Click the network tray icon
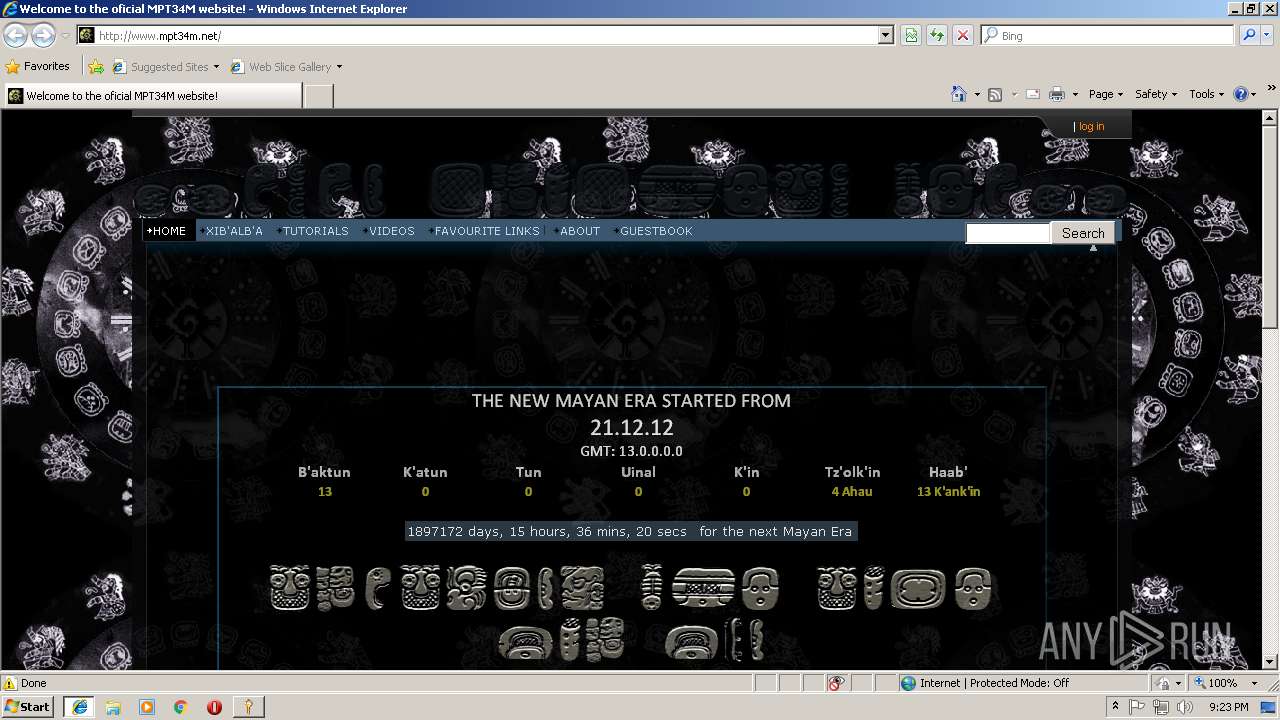This screenshot has width=1280, height=720. point(1161,707)
